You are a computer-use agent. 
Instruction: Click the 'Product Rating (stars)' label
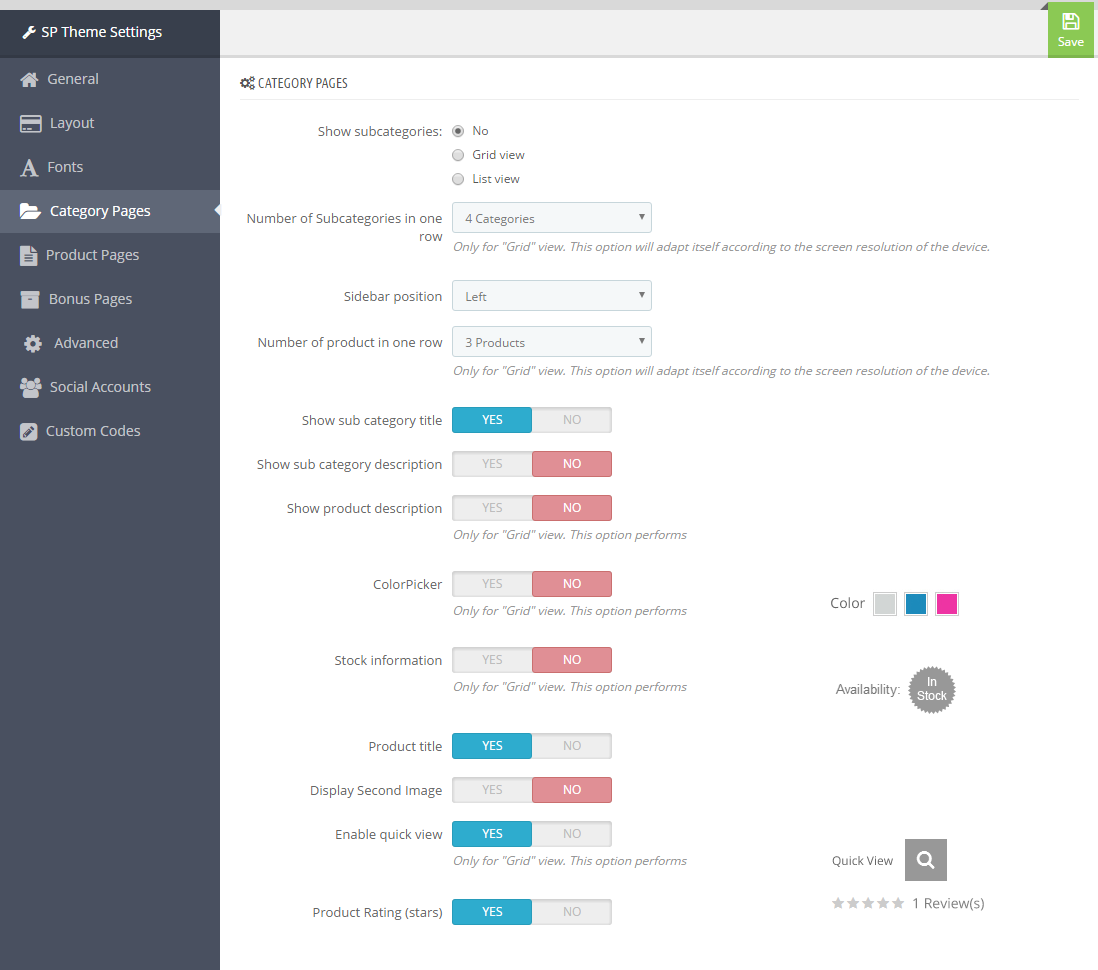(x=377, y=913)
